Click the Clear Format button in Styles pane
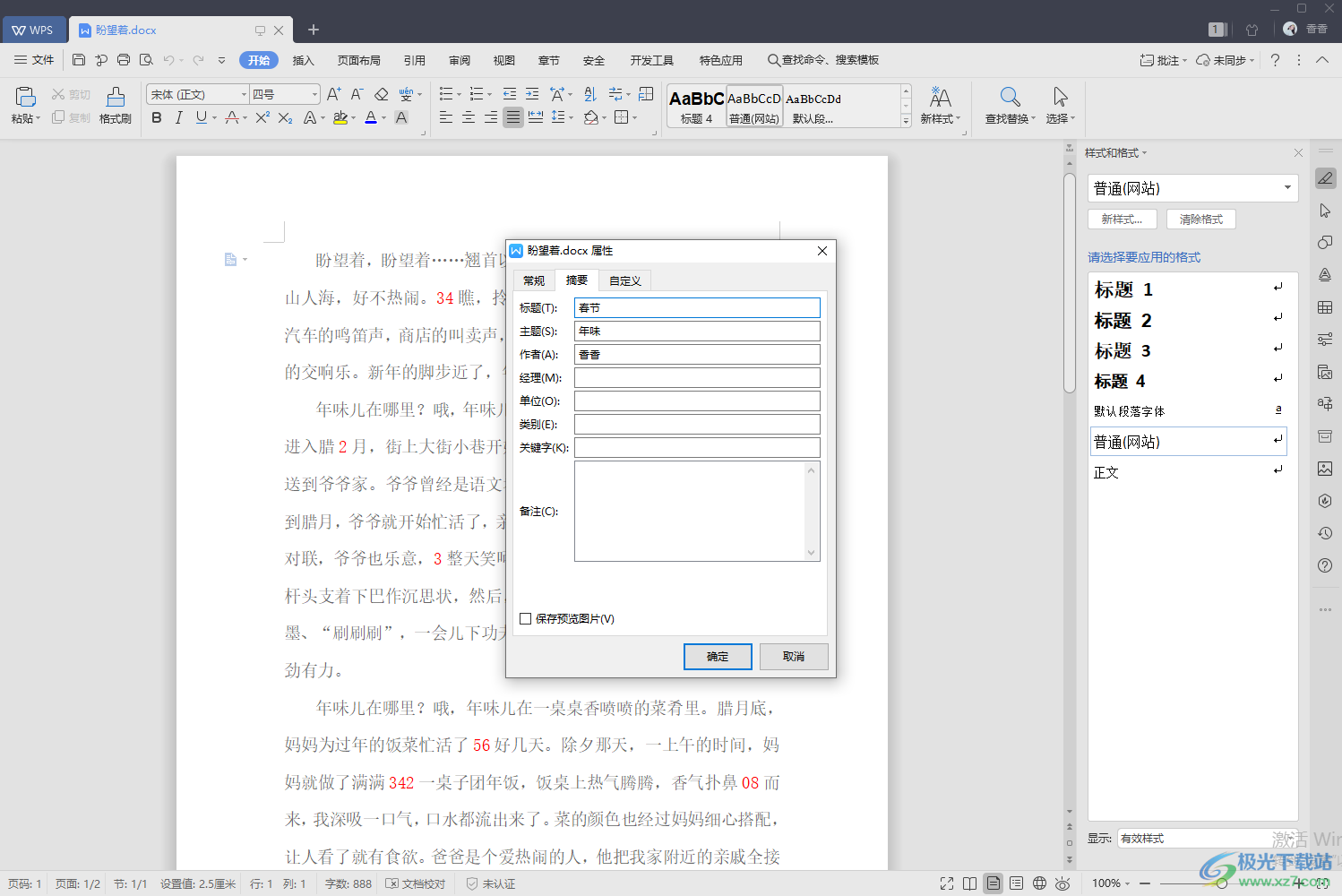This screenshot has height=896, width=1342. 1201,219
